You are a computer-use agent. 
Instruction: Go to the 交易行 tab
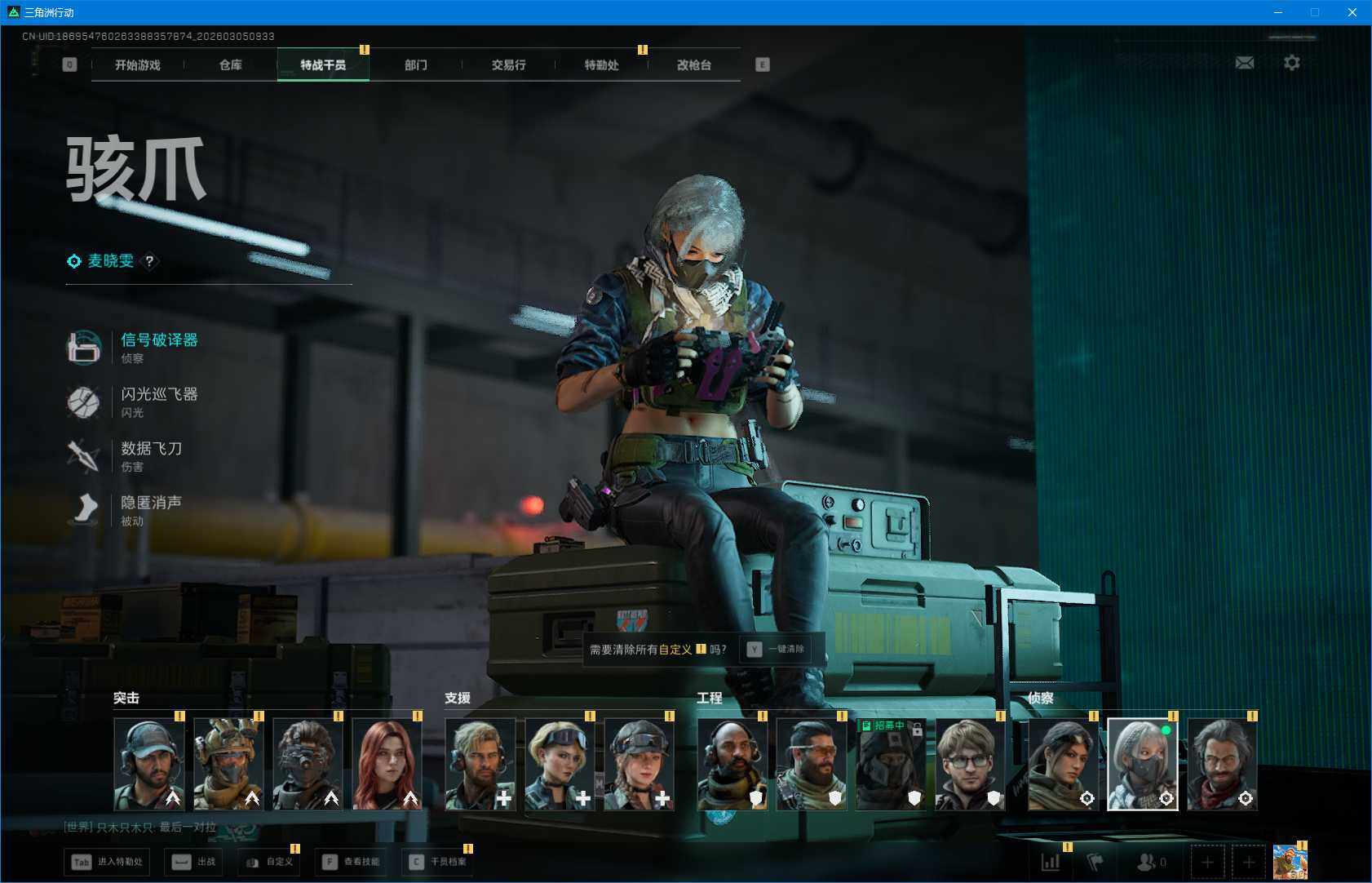[x=509, y=64]
